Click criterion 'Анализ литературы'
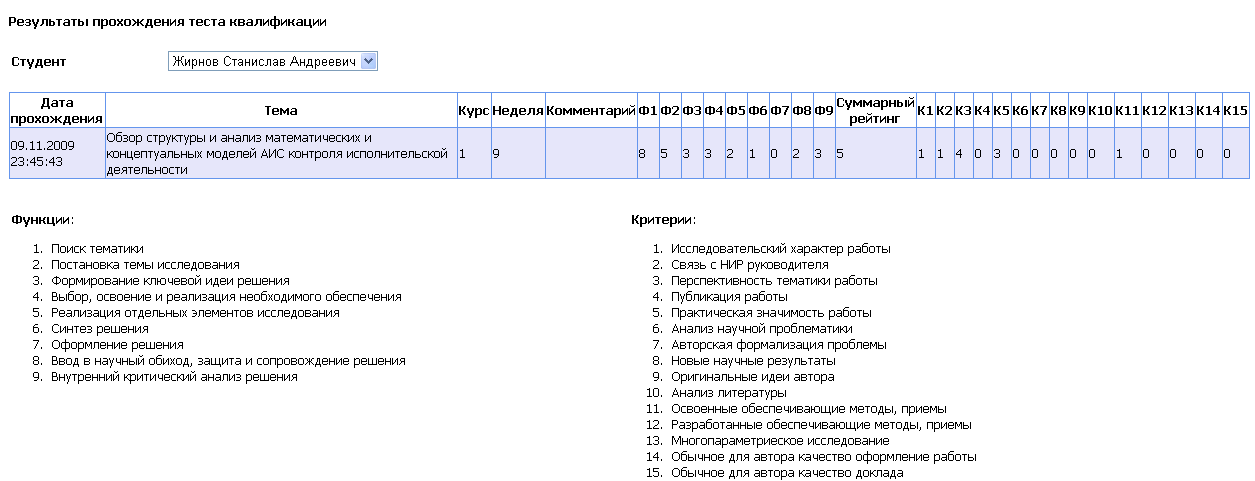The image size is (1255, 481). pos(729,393)
